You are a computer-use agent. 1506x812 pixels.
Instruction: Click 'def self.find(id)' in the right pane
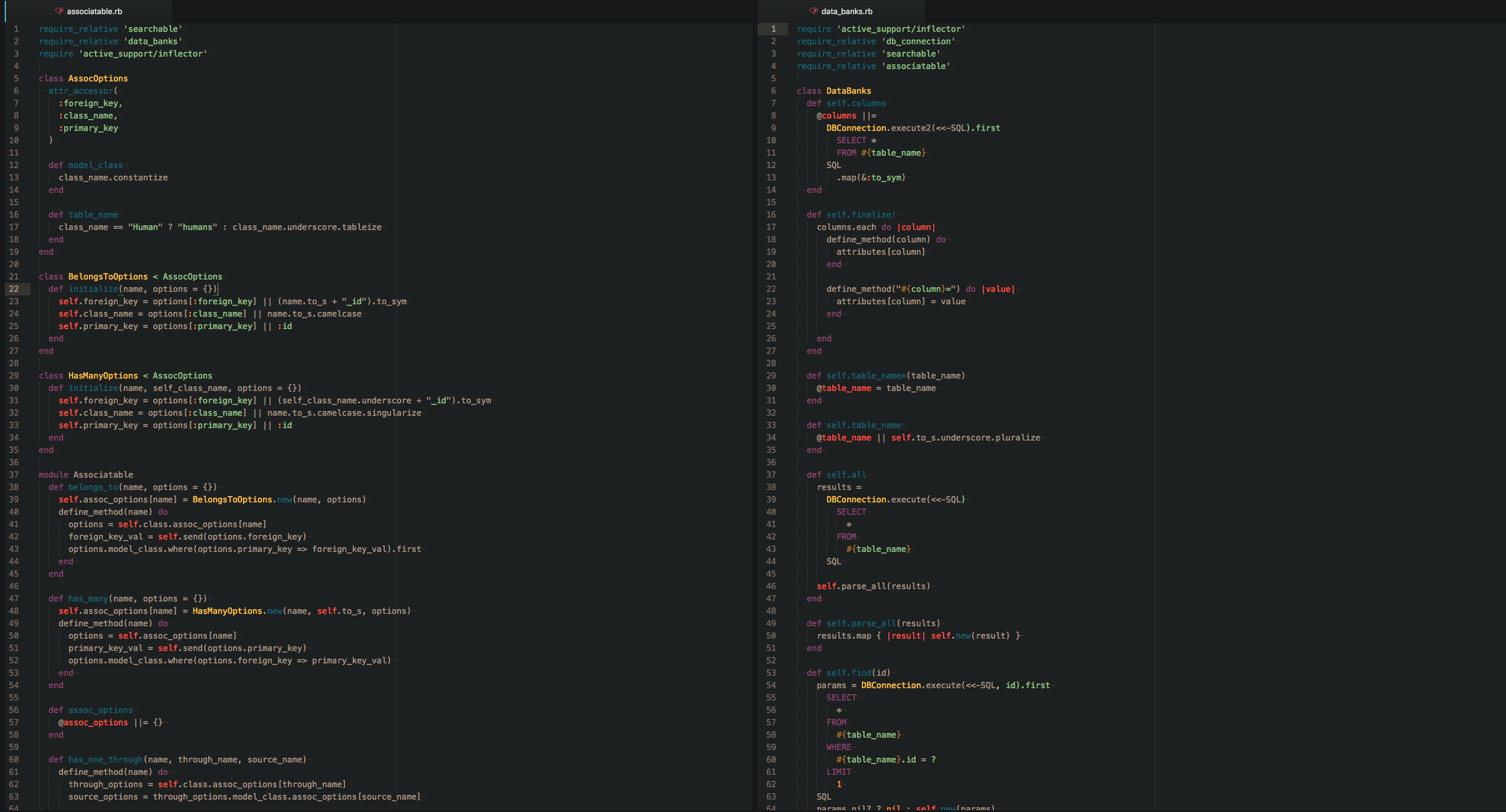(848, 673)
